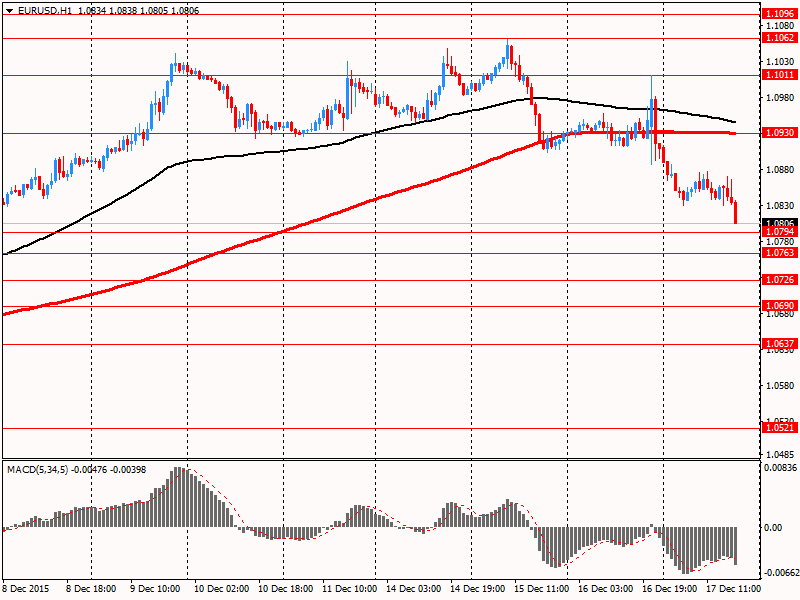Image resolution: width=800 pixels, height=600 pixels.
Task: Click the MACD zero level 0.00 label
Action: [773, 528]
